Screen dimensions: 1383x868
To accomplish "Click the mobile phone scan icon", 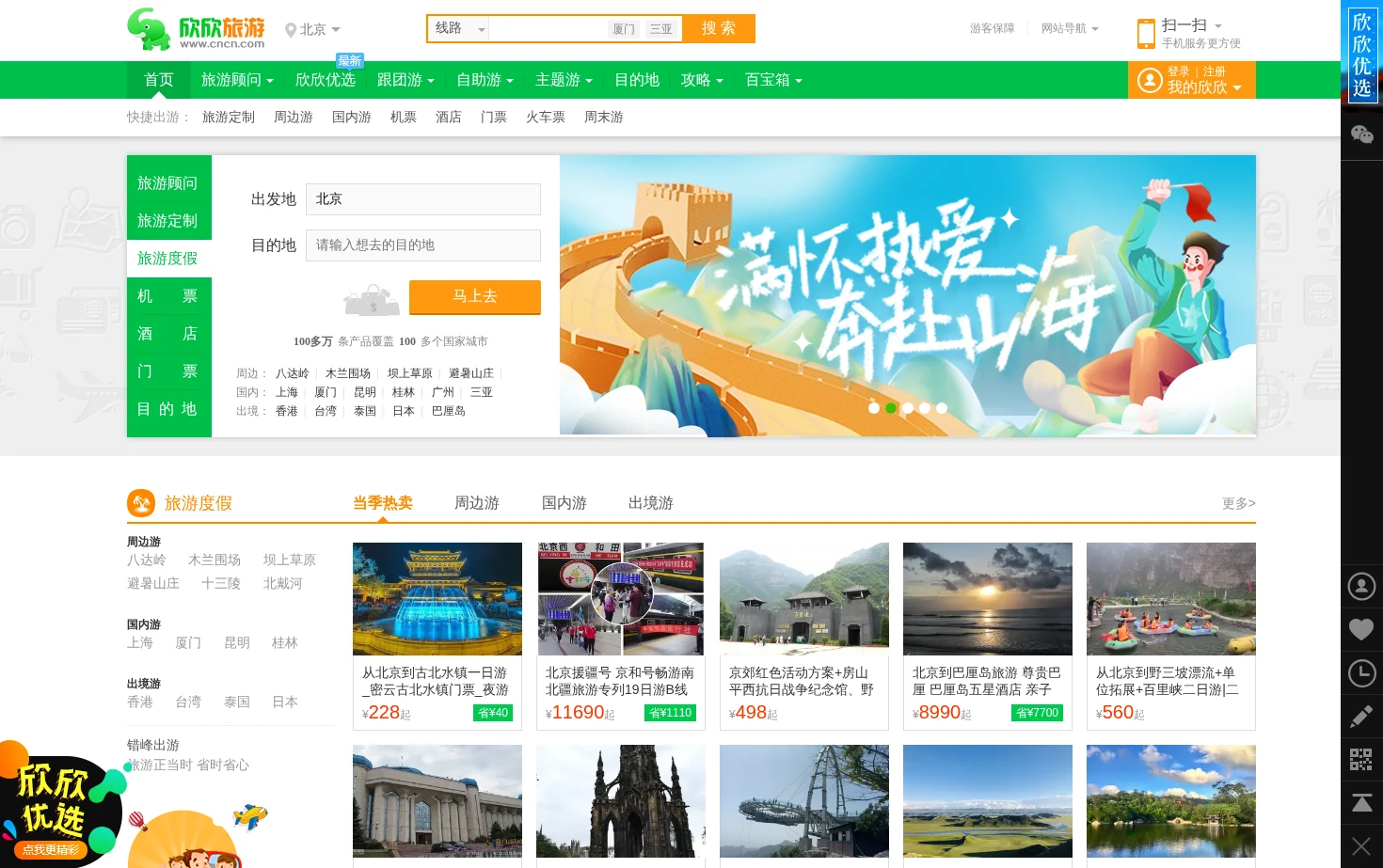I will pos(1146,33).
